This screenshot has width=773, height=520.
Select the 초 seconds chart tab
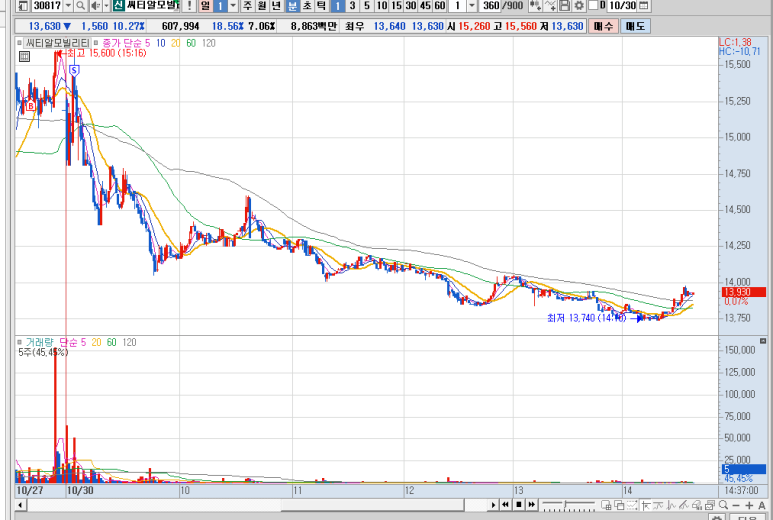(307, 5)
